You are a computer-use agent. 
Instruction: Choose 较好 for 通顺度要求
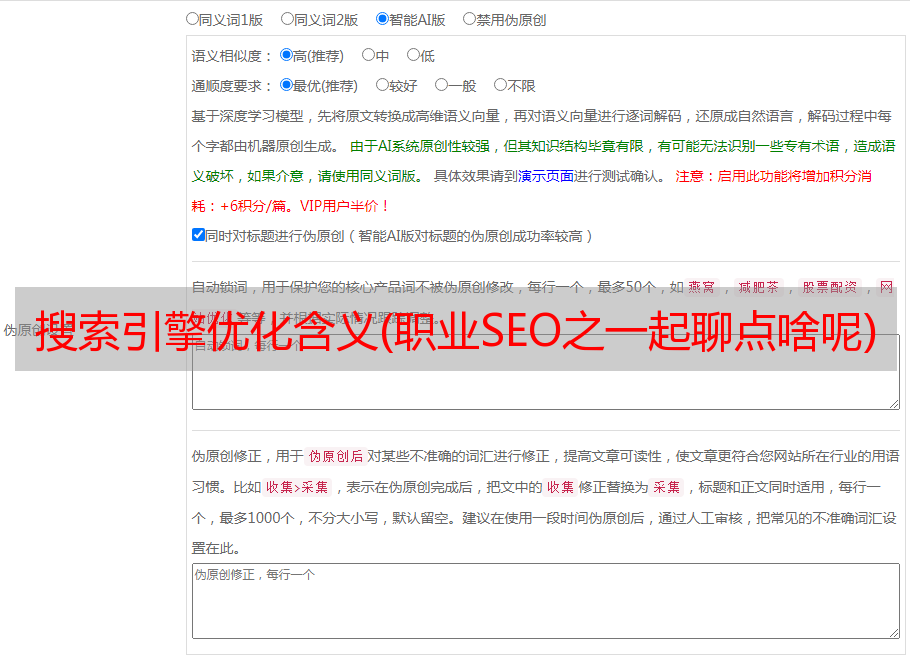point(382,85)
